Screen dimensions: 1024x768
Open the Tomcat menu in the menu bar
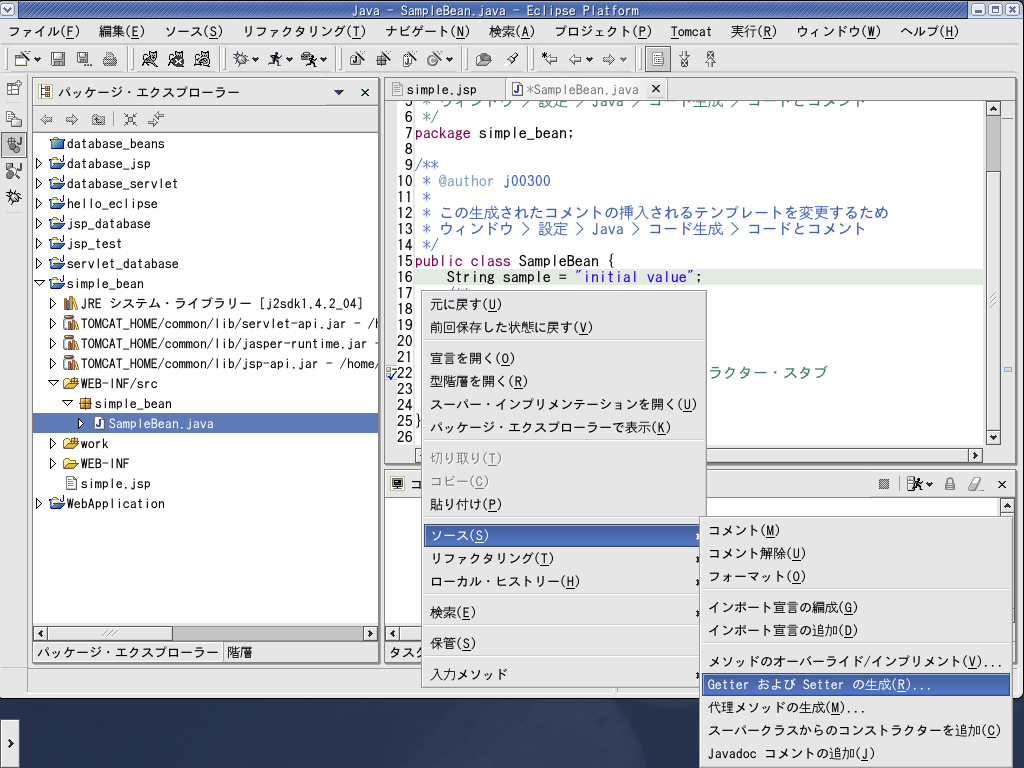point(690,31)
